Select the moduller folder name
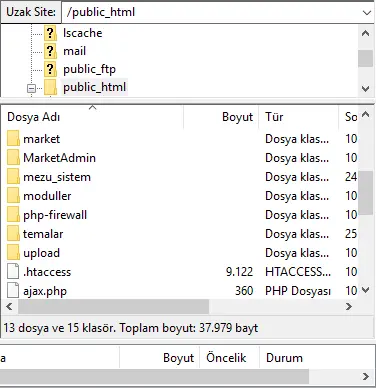 pyautogui.click(x=47, y=196)
